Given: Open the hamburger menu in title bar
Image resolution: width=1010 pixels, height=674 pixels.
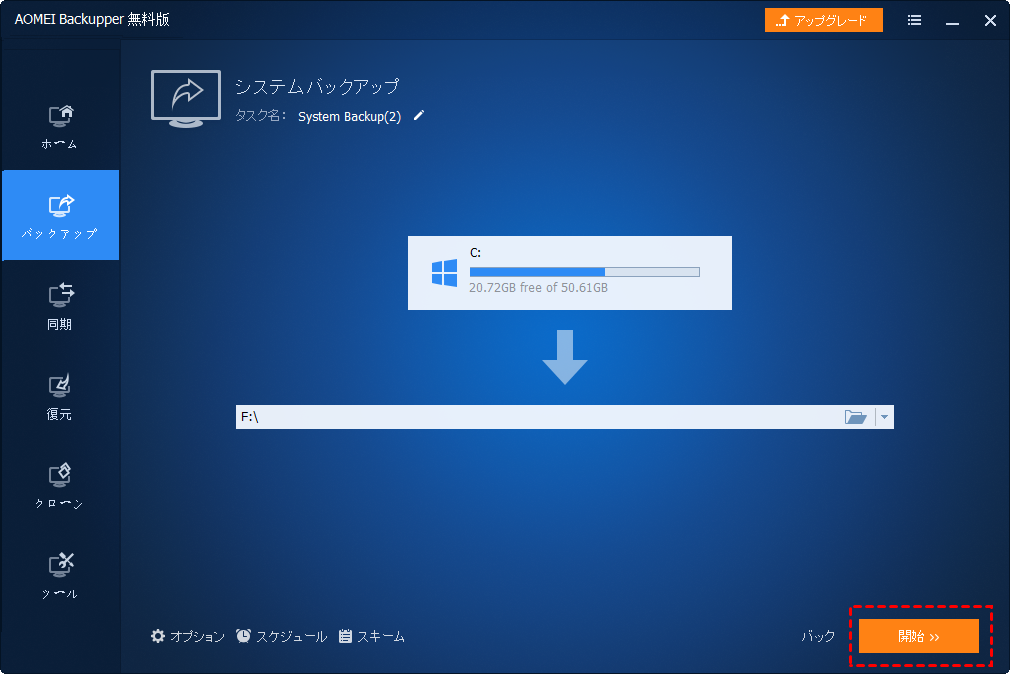Looking at the screenshot, I should (914, 21).
